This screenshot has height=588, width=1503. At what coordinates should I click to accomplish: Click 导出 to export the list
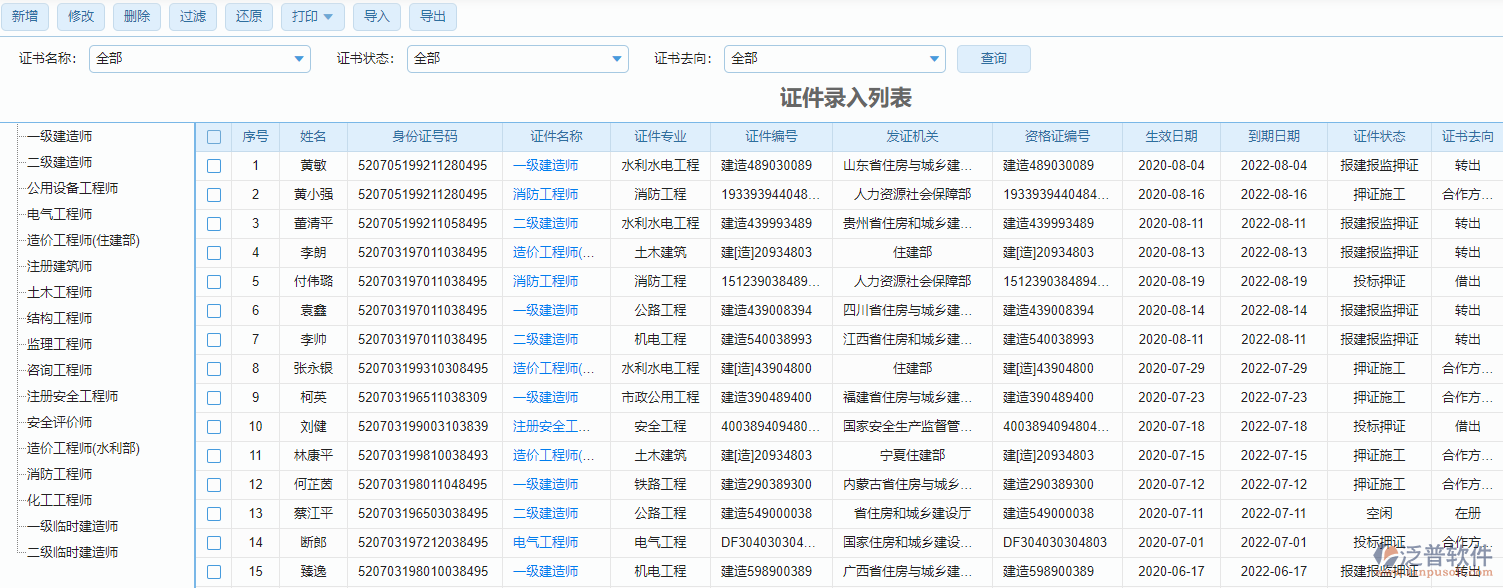click(x=432, y=17)
